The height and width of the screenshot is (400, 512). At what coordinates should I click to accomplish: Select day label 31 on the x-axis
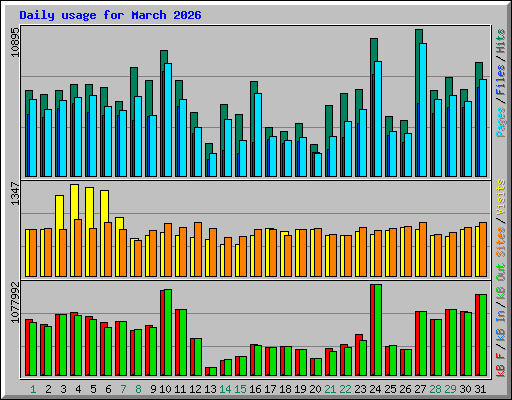point(480,389)
